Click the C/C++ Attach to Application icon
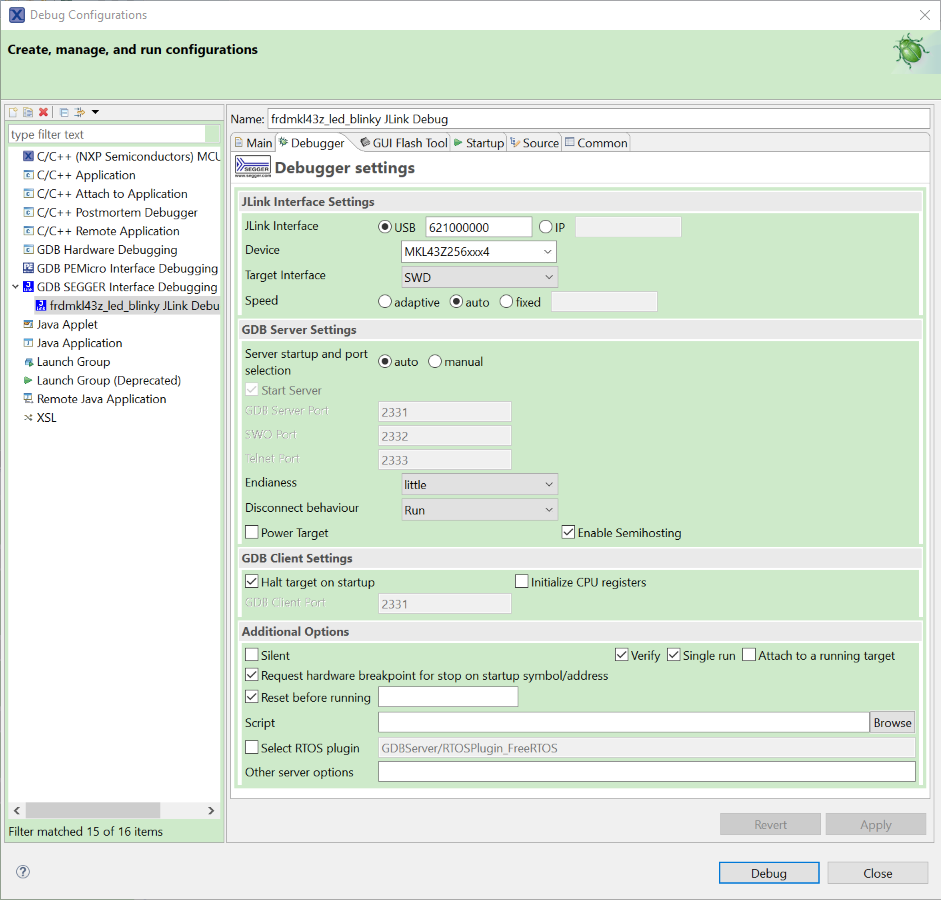The image size is (941, 900). [x=28, y=194]
